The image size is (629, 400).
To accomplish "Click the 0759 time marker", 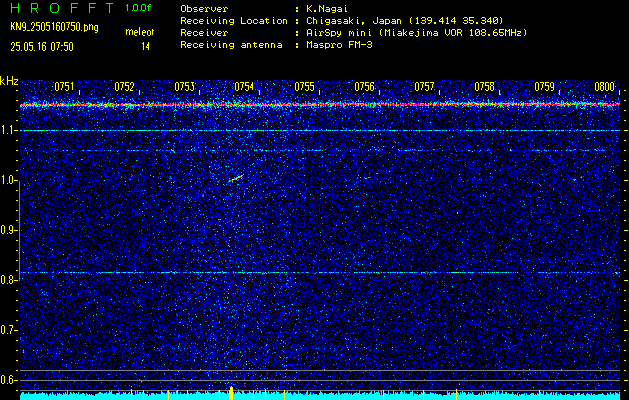I will pos(544,87).
